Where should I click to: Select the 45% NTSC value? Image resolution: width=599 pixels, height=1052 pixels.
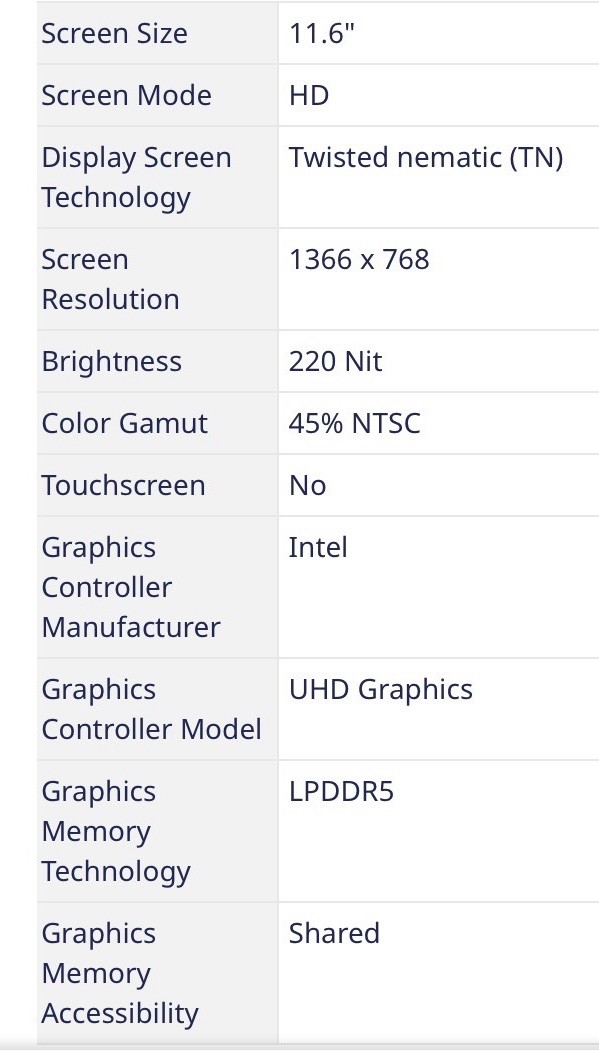point(354,423)
